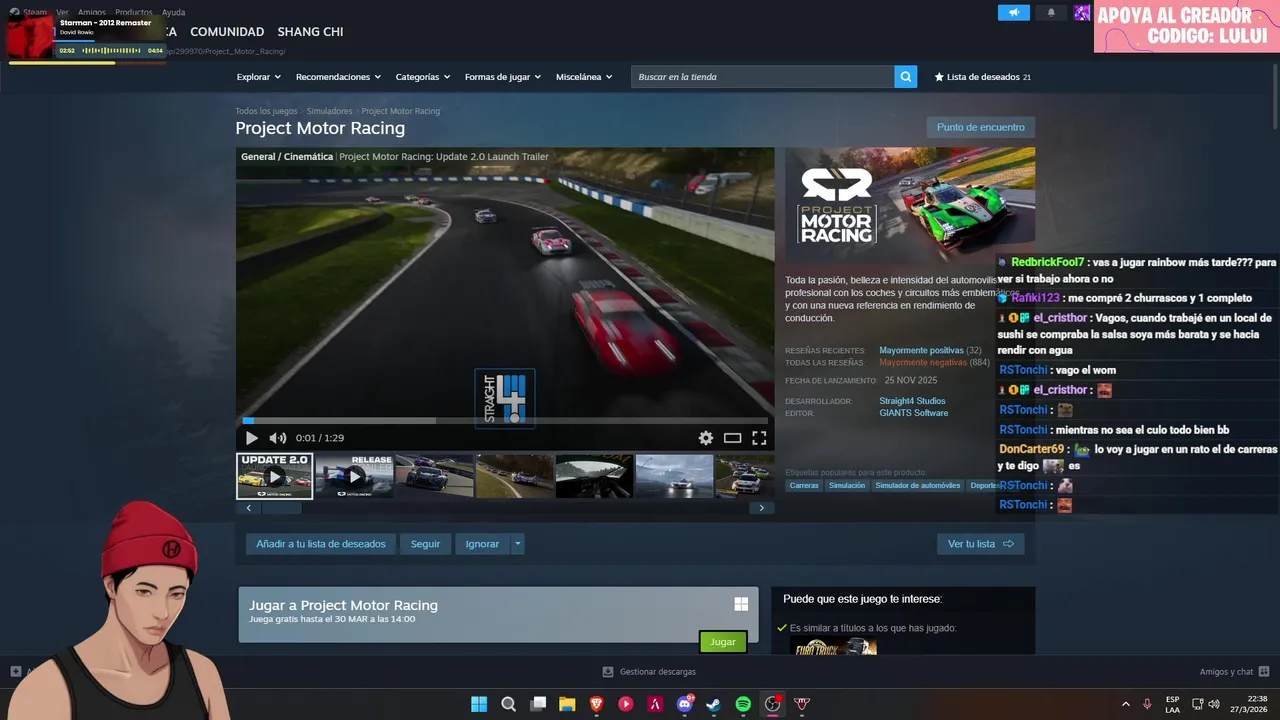Click the green Jugar button
1280x720 pixels.
click(x=723, y=642)
